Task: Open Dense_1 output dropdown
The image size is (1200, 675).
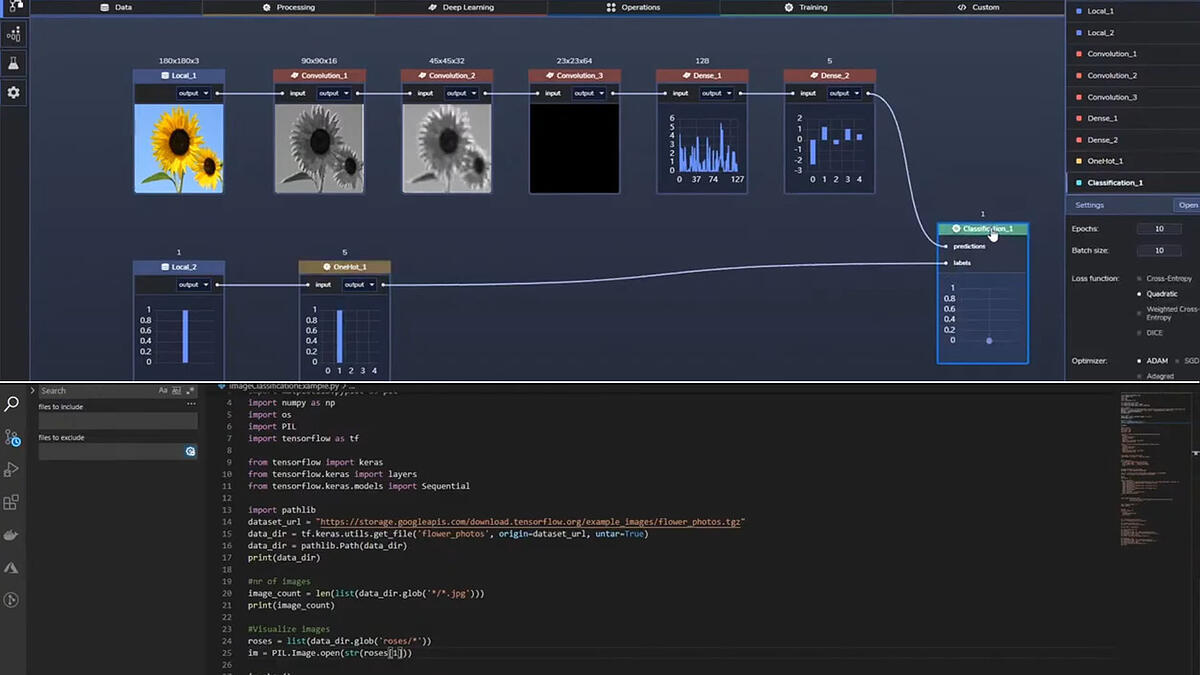Action: tap(716, 93)
